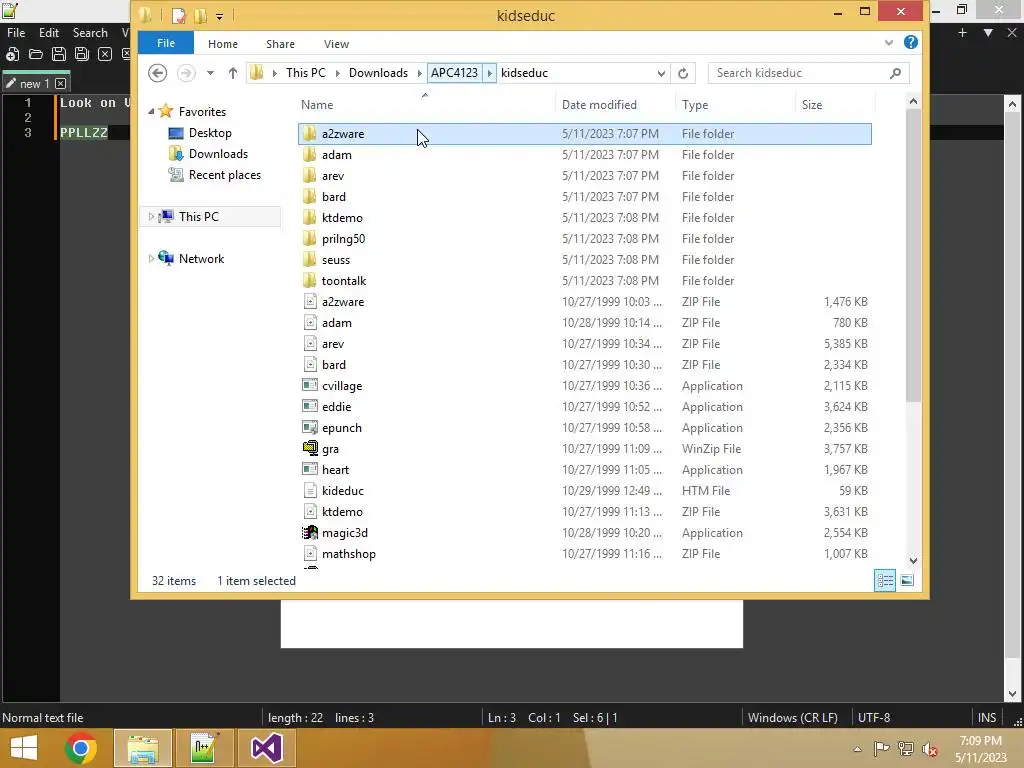Click the Explorer Back arrow button
1024x768 pixels.
(157, 72)
